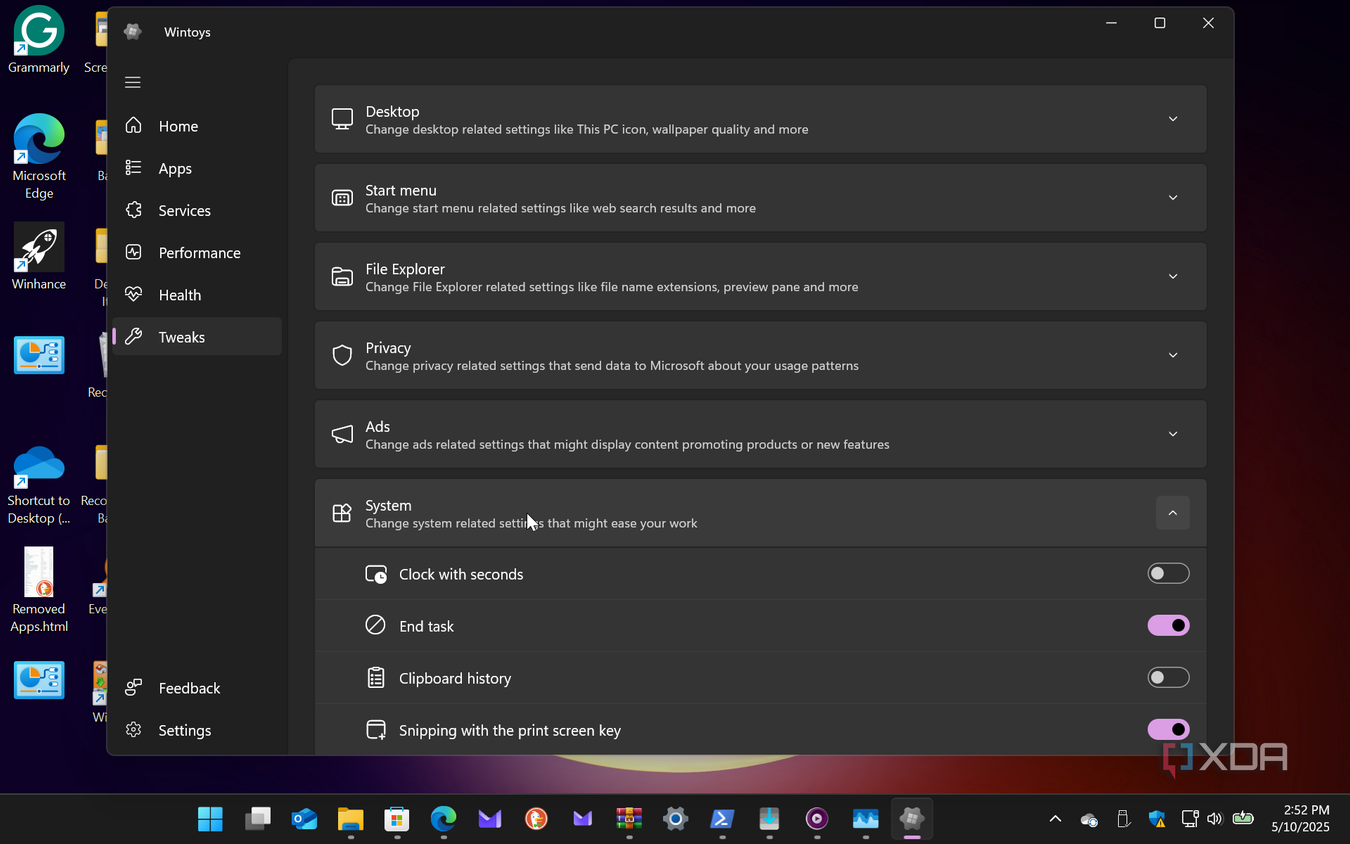Click the Snipping print screen icon
Viewport: 1350px width, 844px height.
click(376, 730)
